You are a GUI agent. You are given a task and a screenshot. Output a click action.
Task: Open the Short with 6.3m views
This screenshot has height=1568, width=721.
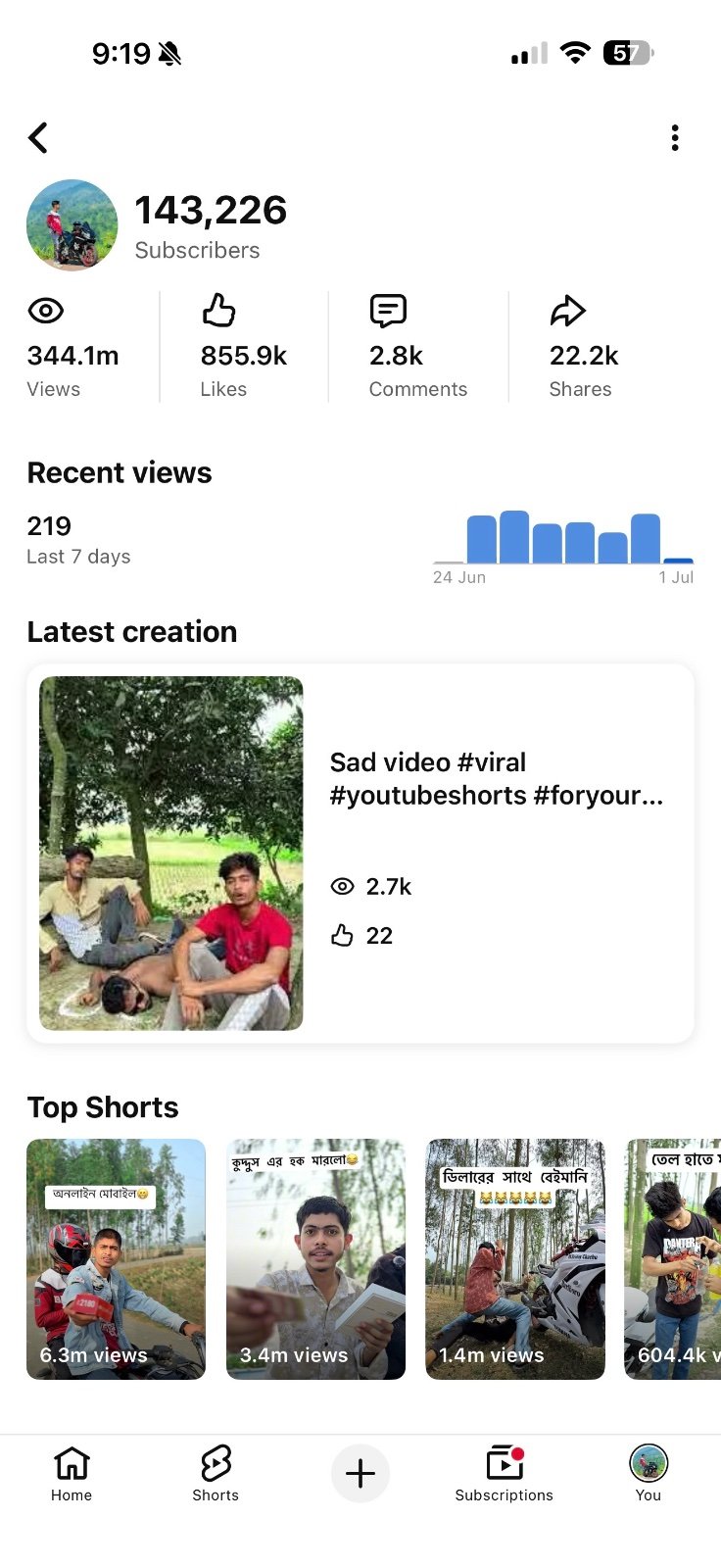point(117,1259)
